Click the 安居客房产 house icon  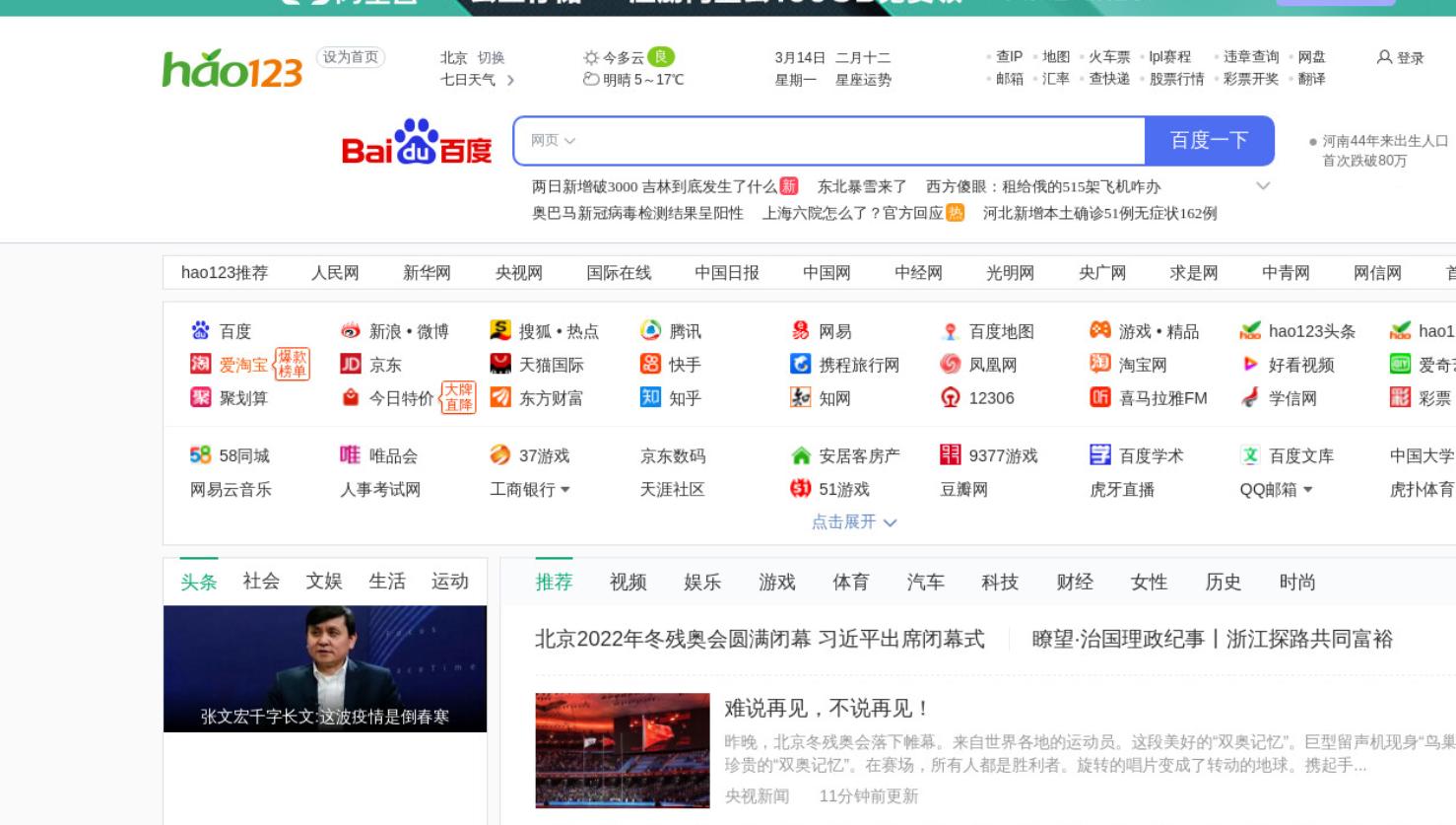tap(801, 454)
